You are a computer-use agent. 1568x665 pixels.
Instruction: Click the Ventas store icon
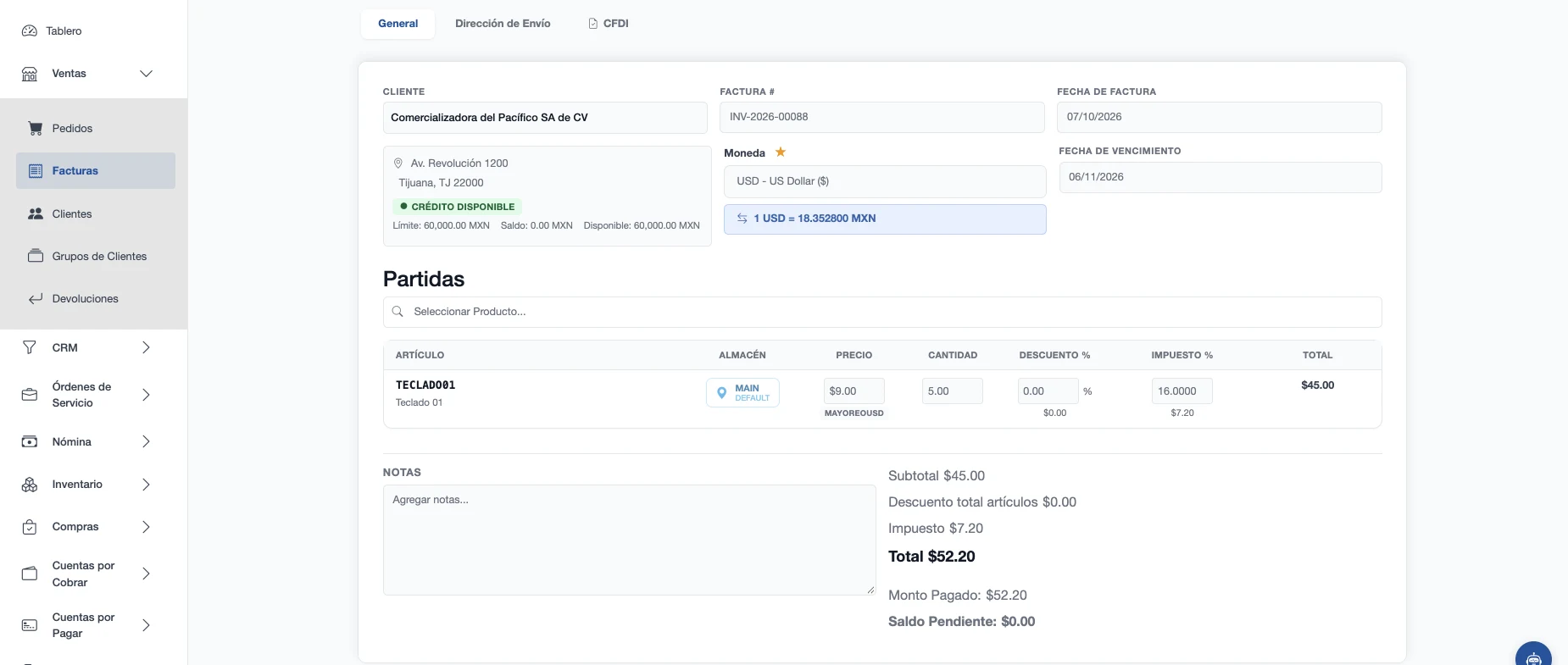(x=30, y=74)
